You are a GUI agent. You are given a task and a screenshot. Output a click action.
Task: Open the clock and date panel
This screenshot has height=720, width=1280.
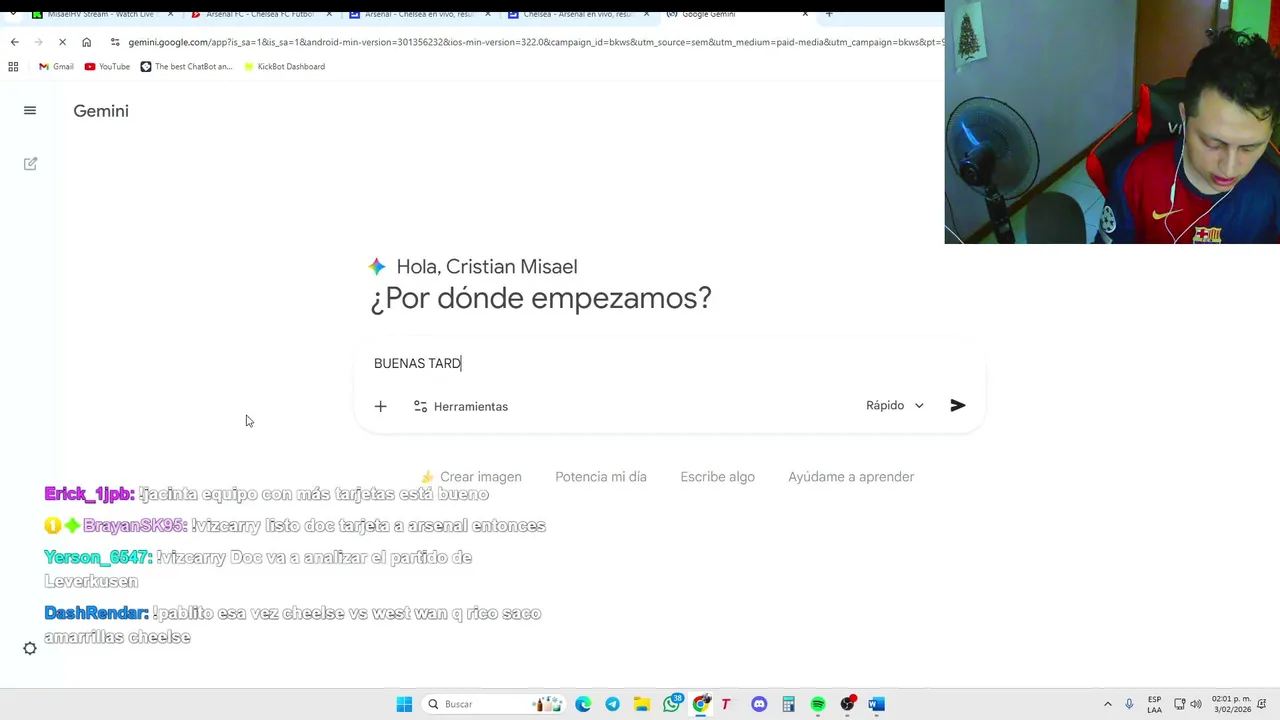(x=1232, y=704)
